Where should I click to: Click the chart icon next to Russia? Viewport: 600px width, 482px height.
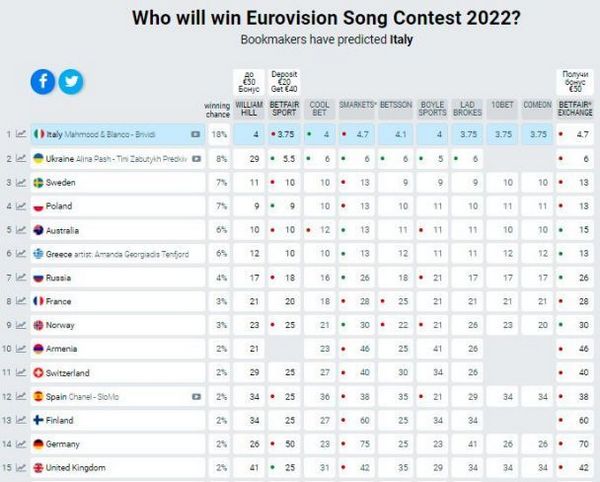[20, 277]
